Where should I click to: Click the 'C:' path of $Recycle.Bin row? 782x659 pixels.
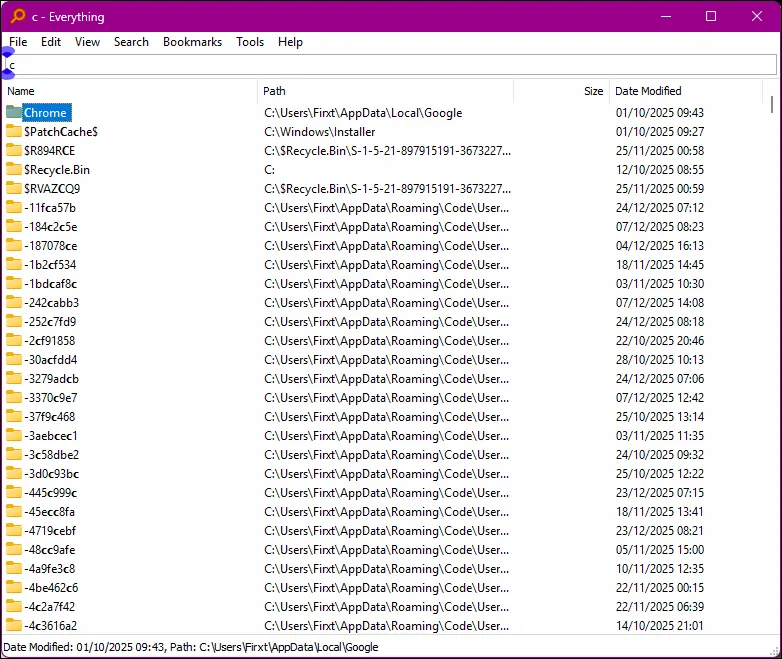[x=269, y=170]
